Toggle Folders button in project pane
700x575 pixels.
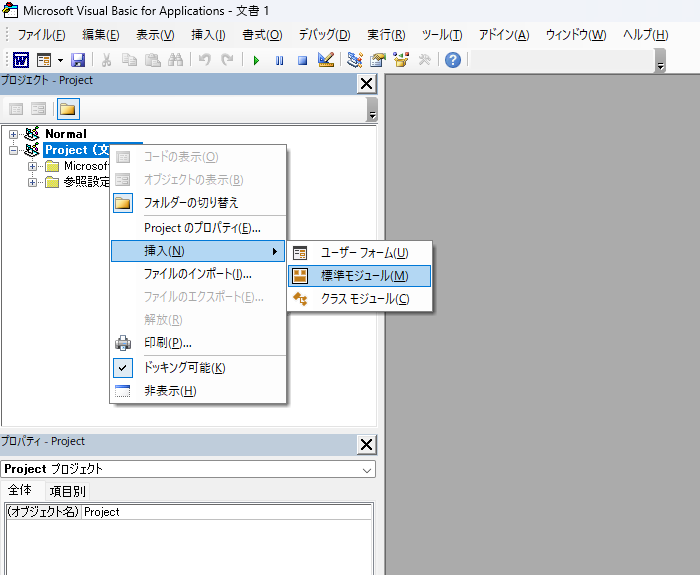[x=68, y=109]
